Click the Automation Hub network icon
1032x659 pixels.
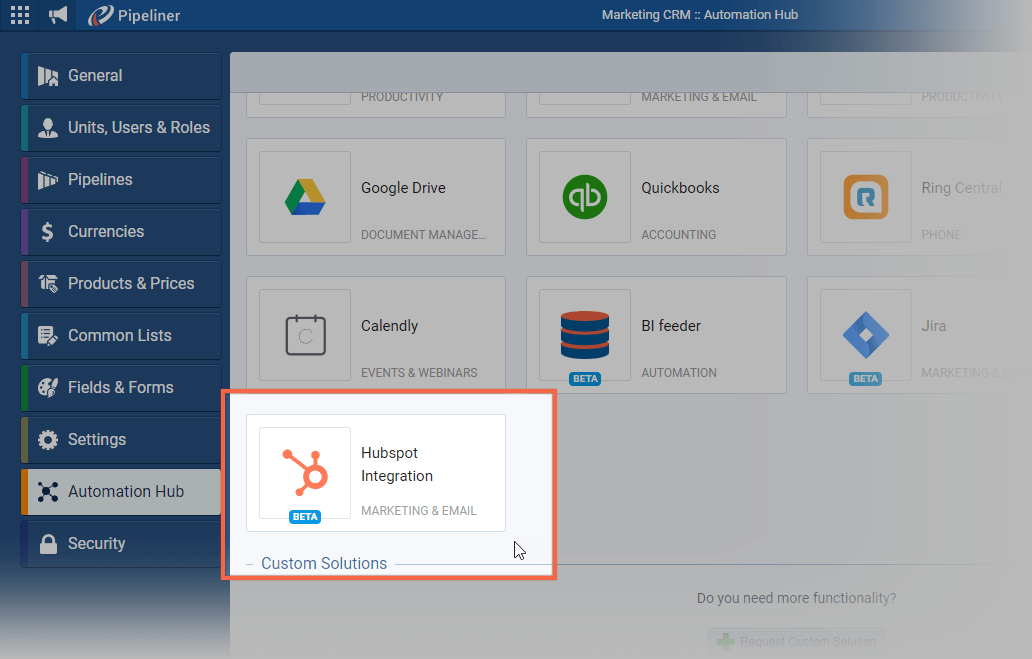(47, 492)
